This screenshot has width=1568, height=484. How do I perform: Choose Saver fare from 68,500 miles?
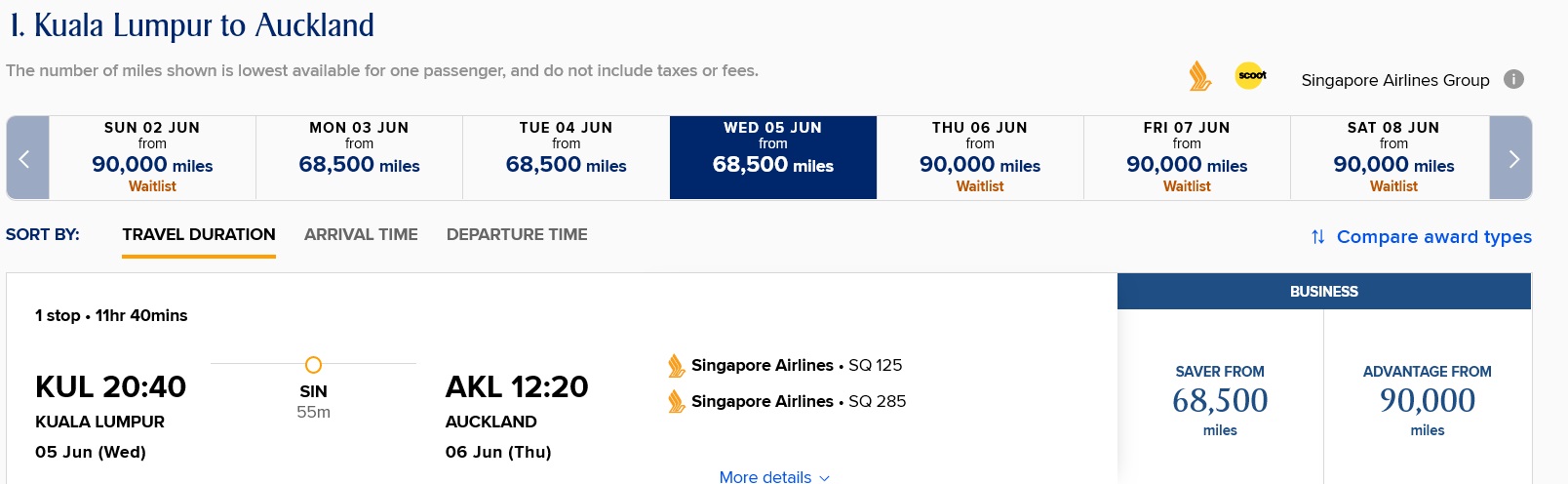[1220, 400]
